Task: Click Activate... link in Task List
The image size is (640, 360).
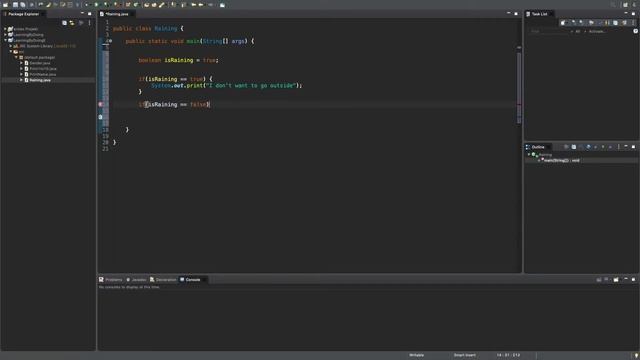Action: coord(597,31)
